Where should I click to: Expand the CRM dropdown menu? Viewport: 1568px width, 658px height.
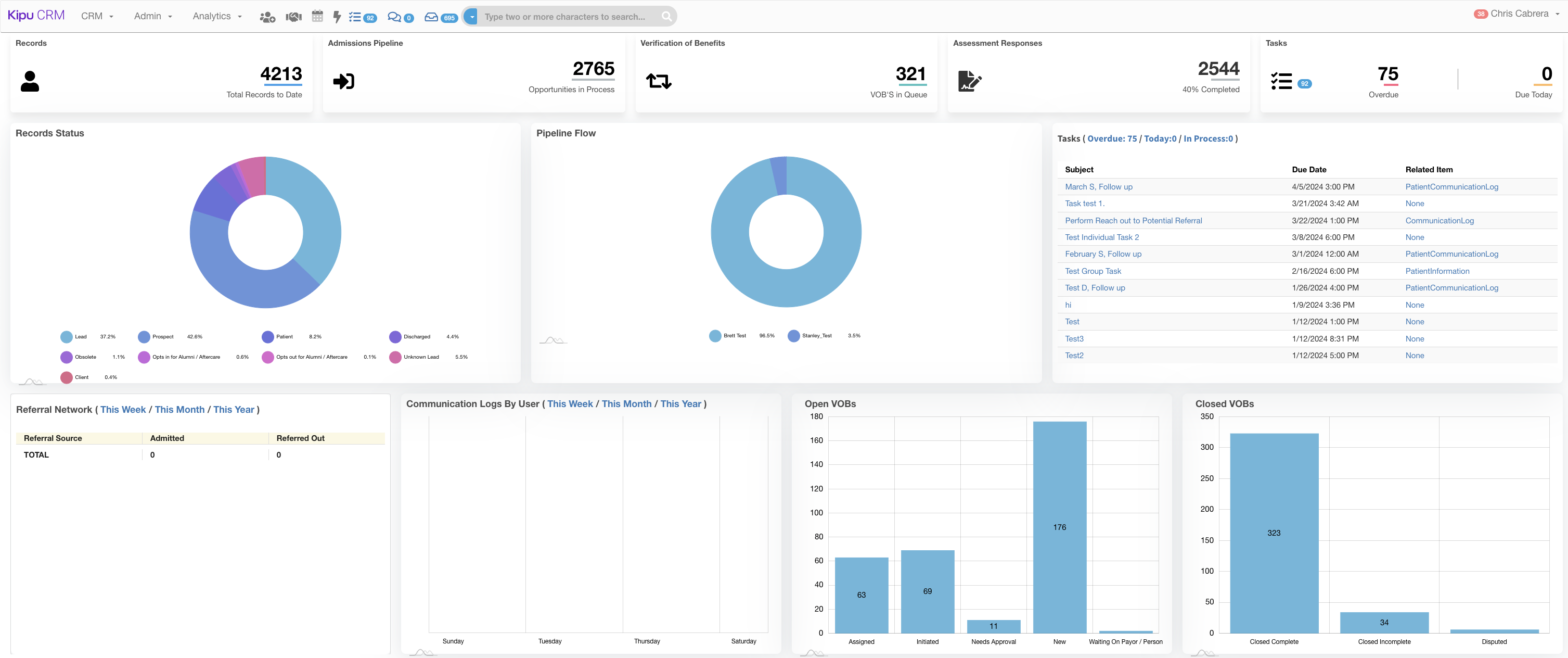pyautogui.click(x=97, y=17)
